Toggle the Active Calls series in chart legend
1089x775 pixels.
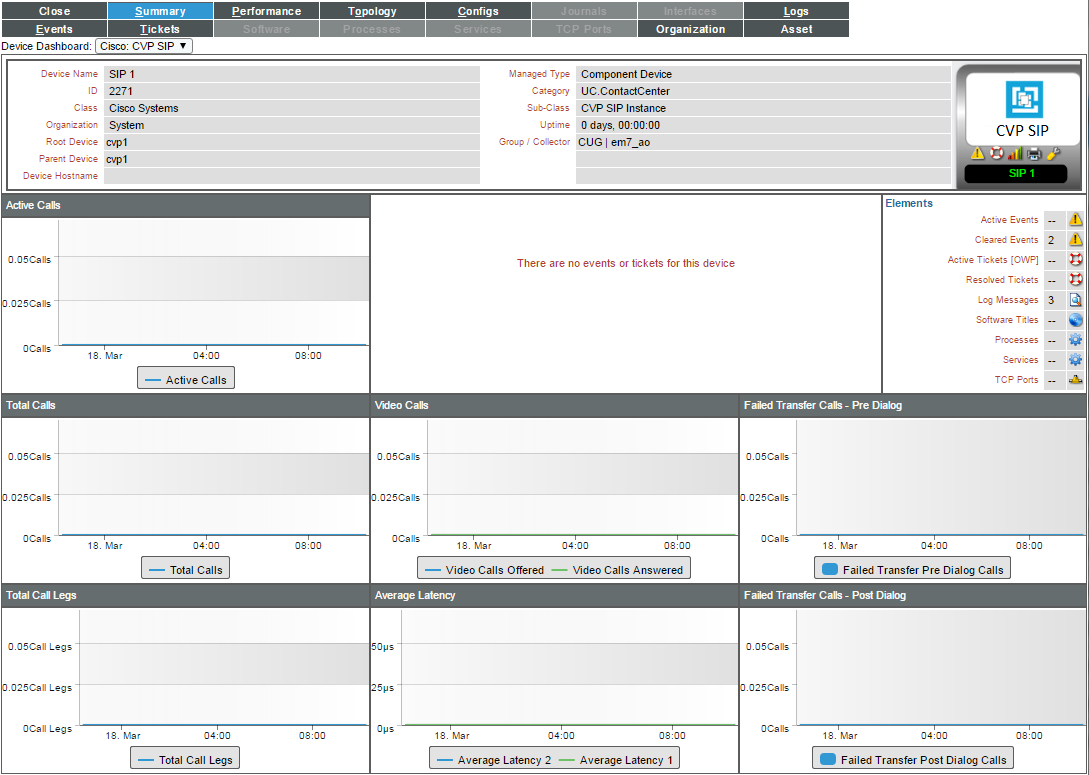(186, 379)
